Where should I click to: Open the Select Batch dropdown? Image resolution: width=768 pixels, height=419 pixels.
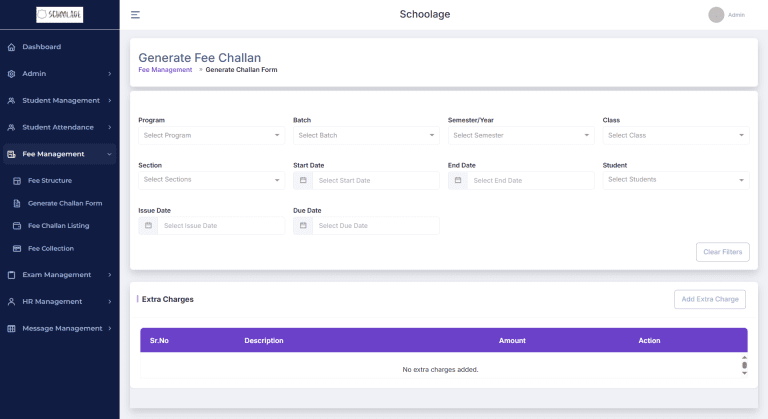point(366,135)
